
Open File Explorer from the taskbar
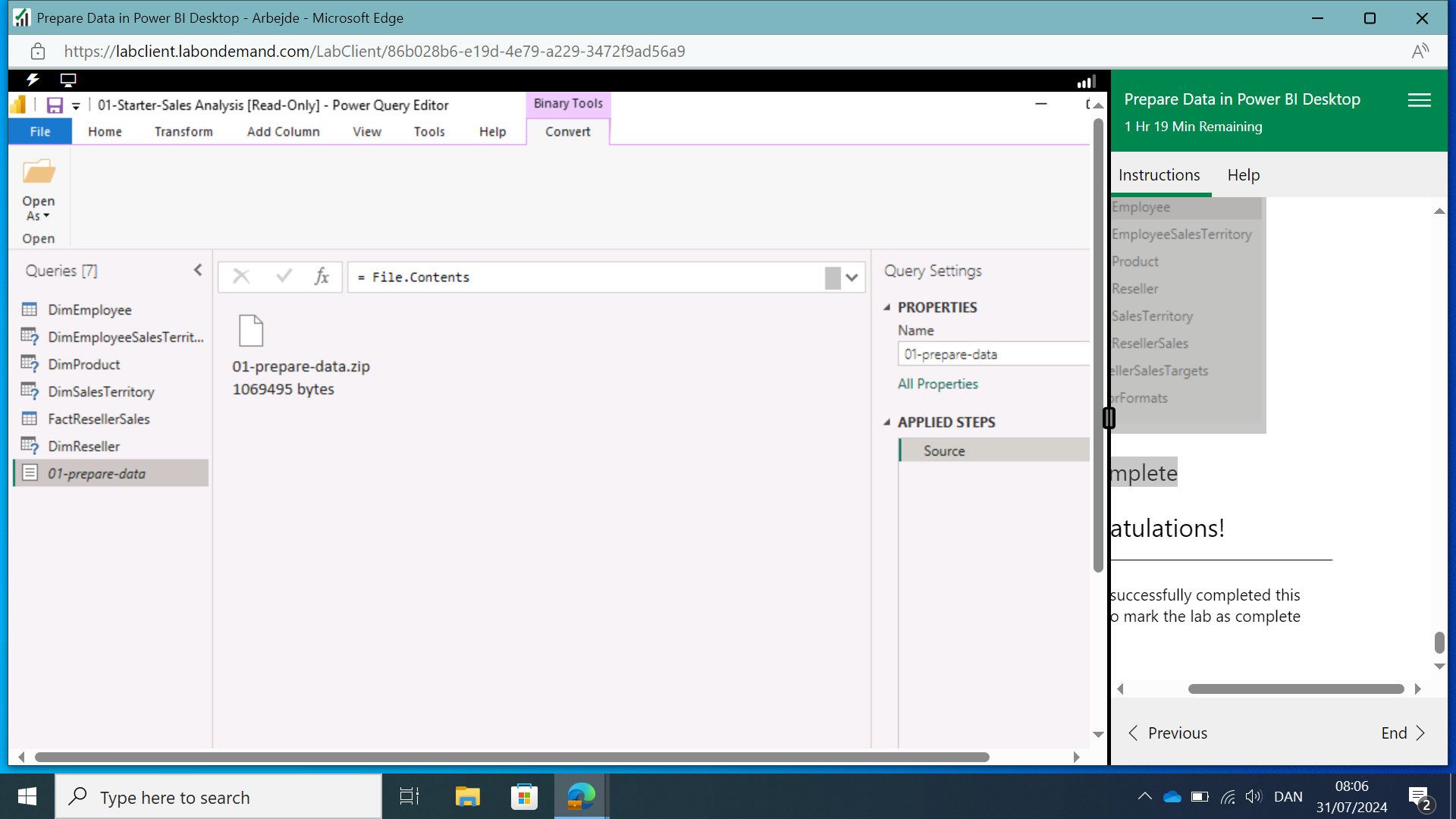click(x=467, y=796)
